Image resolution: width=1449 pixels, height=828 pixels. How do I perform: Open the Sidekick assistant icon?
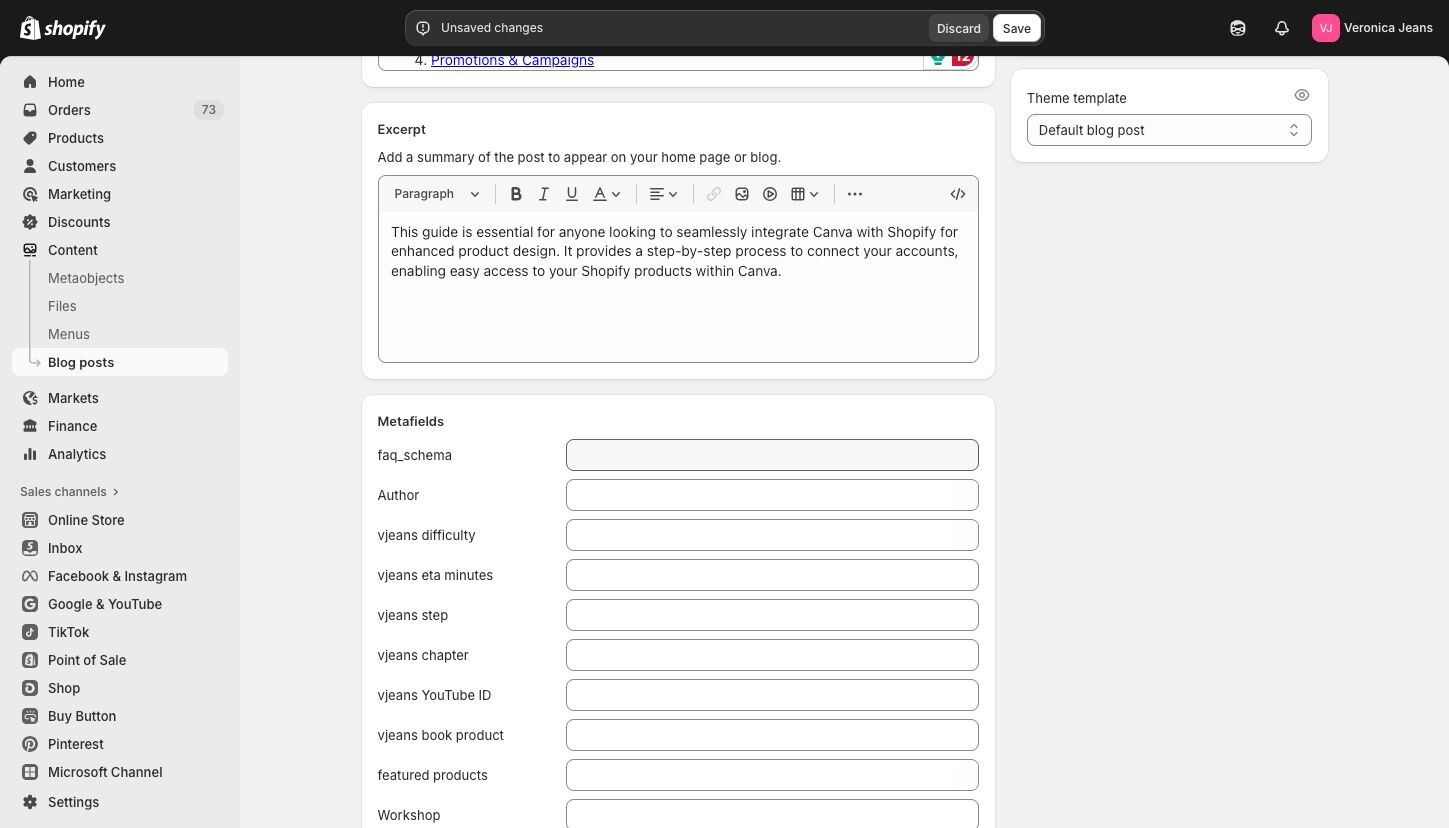click(1238, 28)
